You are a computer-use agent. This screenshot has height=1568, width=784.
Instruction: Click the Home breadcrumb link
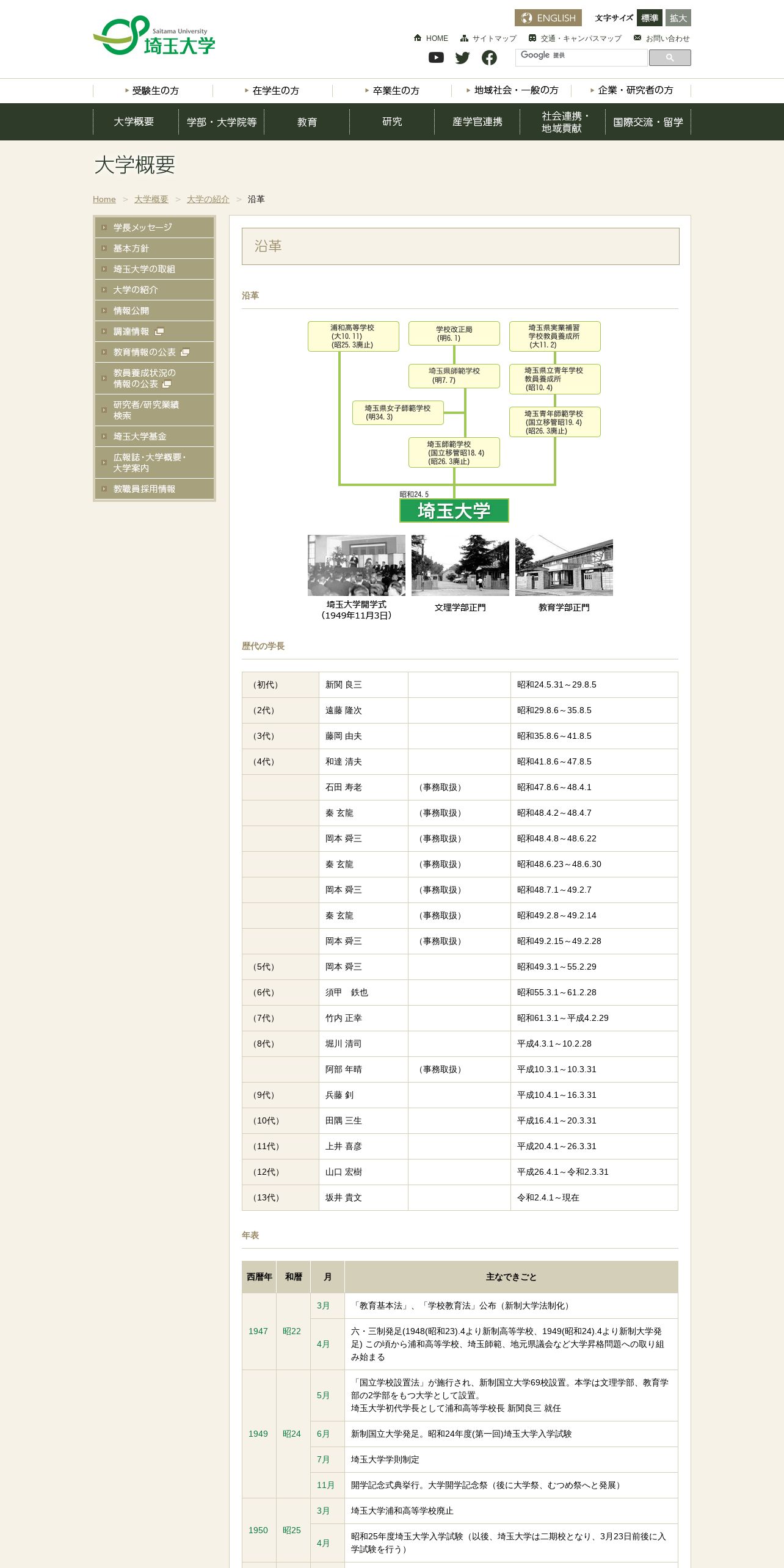click(104, 200)
